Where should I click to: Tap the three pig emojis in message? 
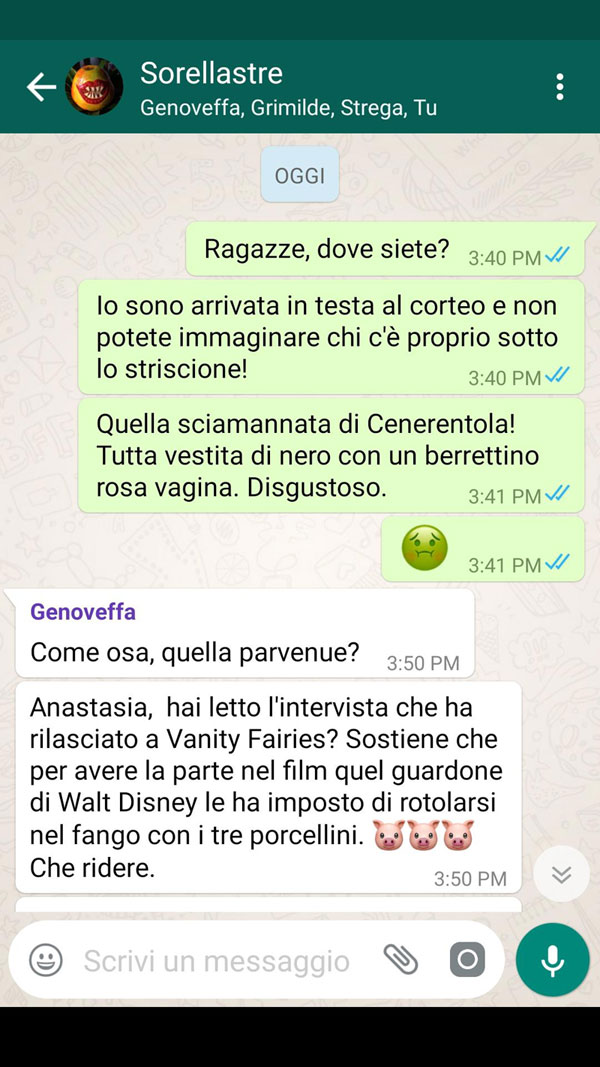[424, 837]
